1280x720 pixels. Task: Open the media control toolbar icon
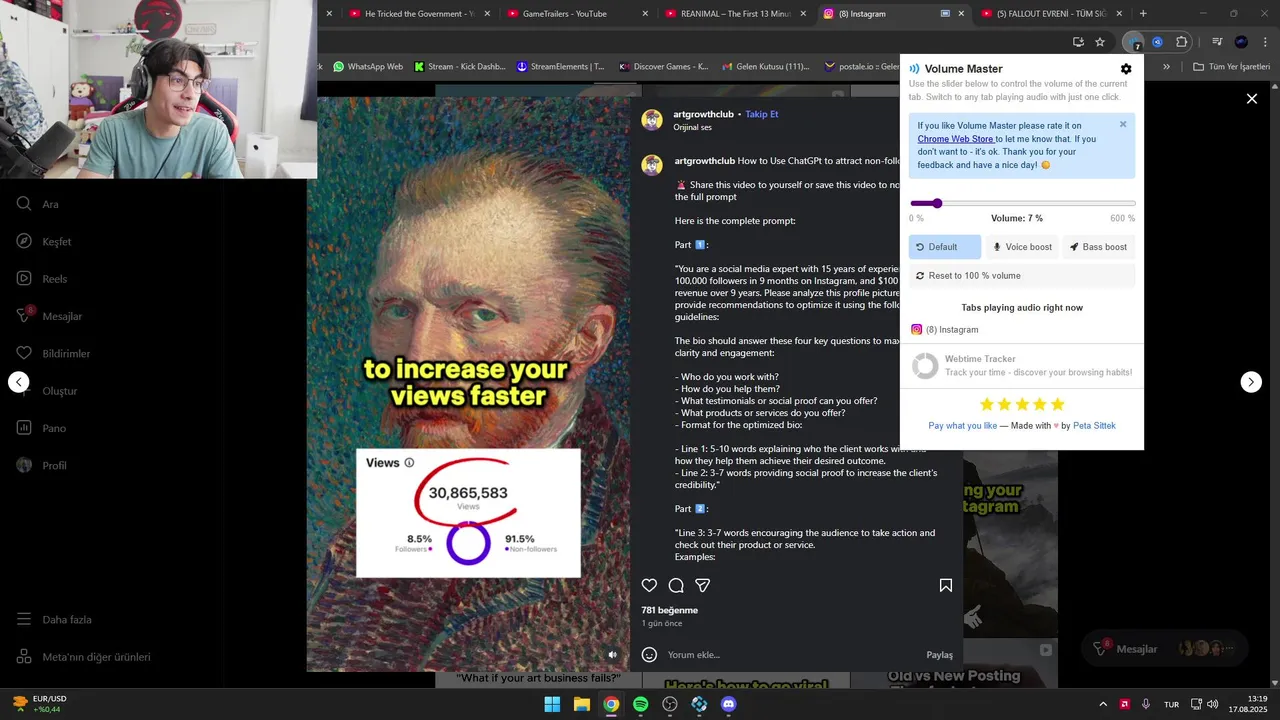coord(1217,42)
